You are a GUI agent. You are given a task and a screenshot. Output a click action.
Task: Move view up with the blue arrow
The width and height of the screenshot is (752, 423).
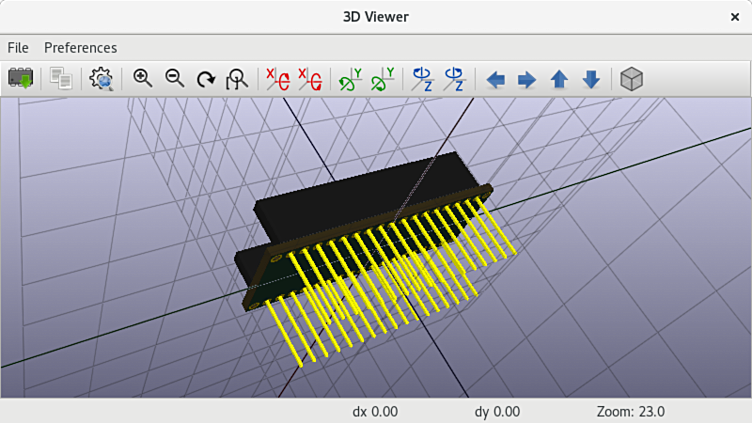click(x=559, y=79)
